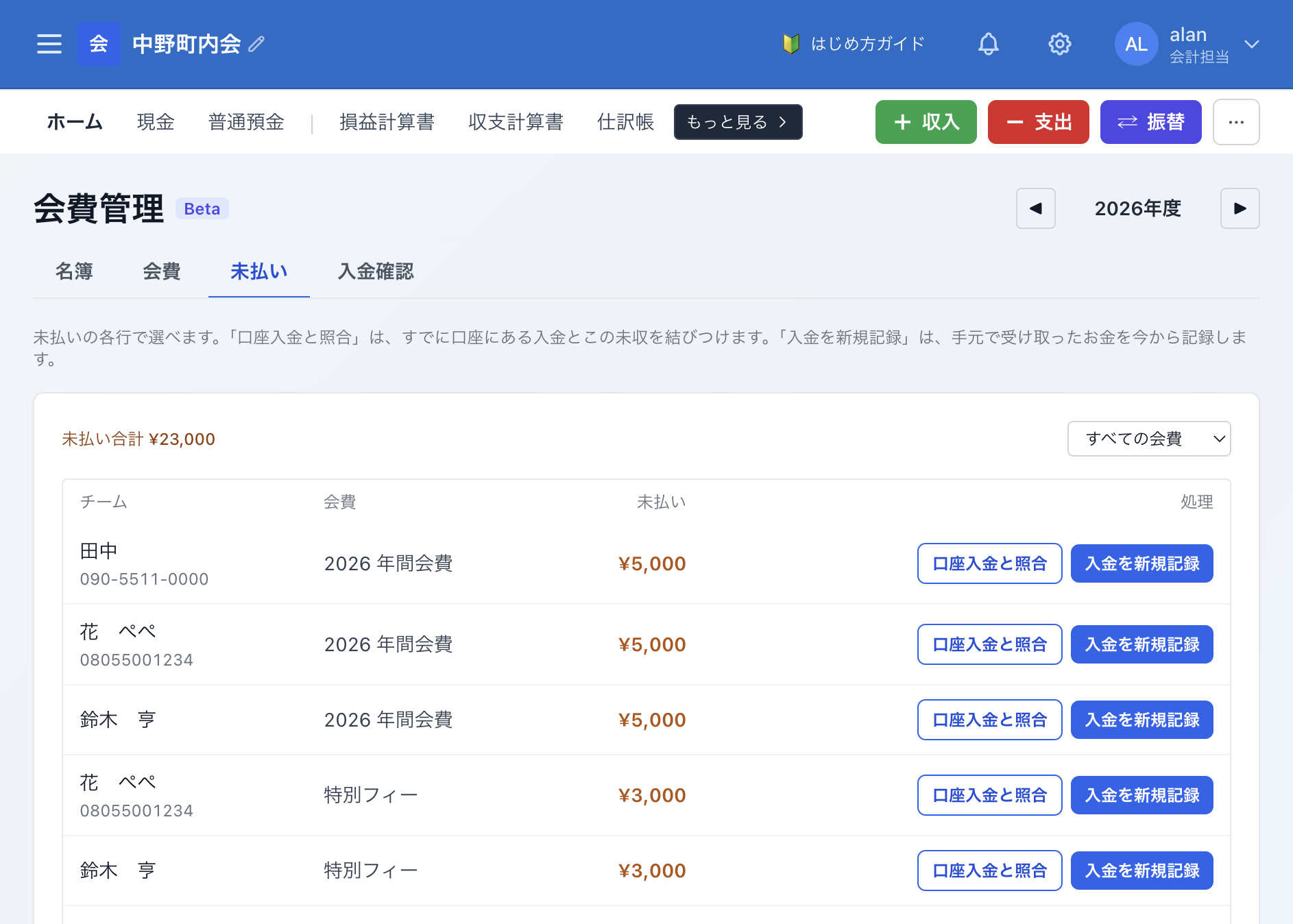
Task: Edit organization name with pencil icon
Action: pyautogui.click(x=256, y=45)
